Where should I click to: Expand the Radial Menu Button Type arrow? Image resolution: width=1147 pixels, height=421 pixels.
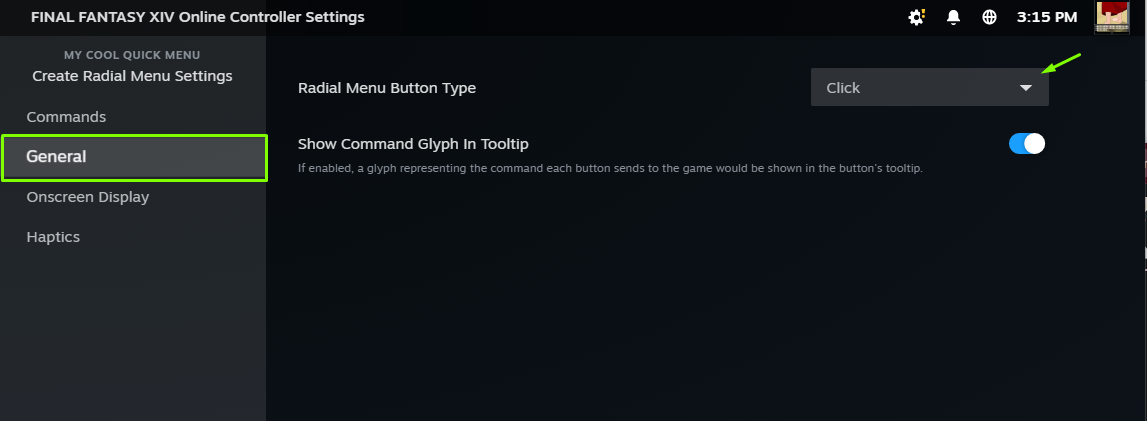pyautogui.click(x=1025, y=88)
